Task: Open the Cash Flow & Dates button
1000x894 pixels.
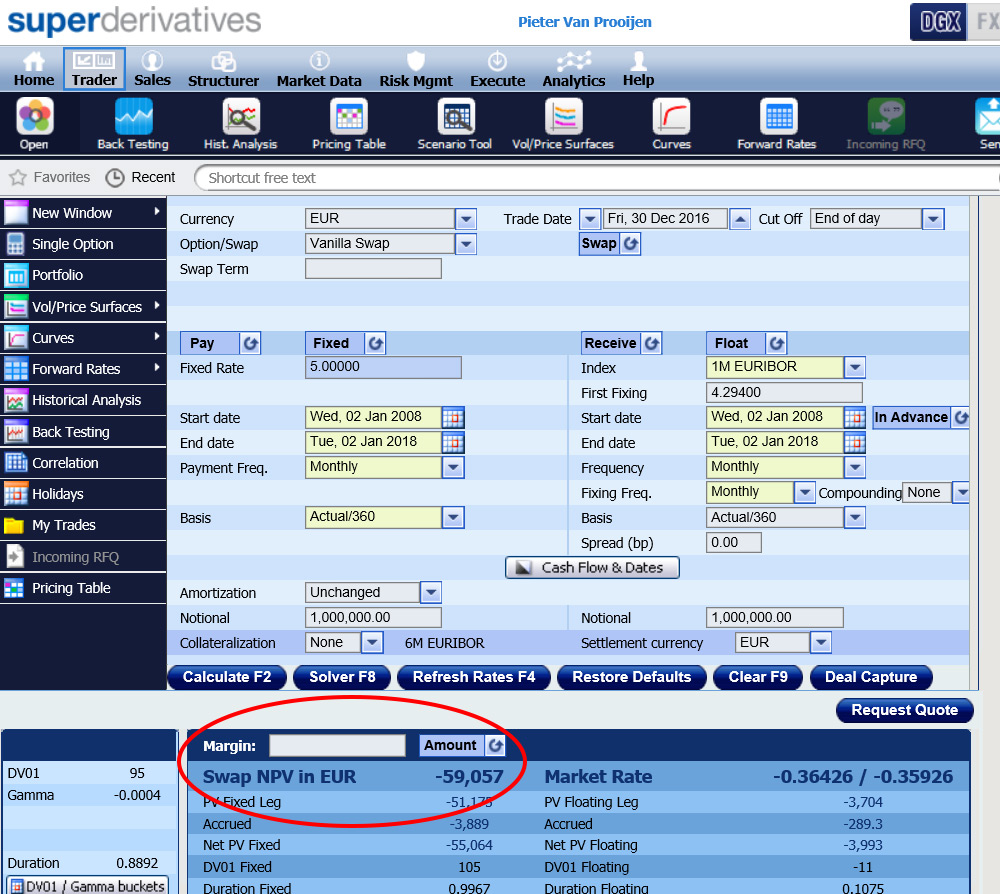Action: tap(592, 568)
